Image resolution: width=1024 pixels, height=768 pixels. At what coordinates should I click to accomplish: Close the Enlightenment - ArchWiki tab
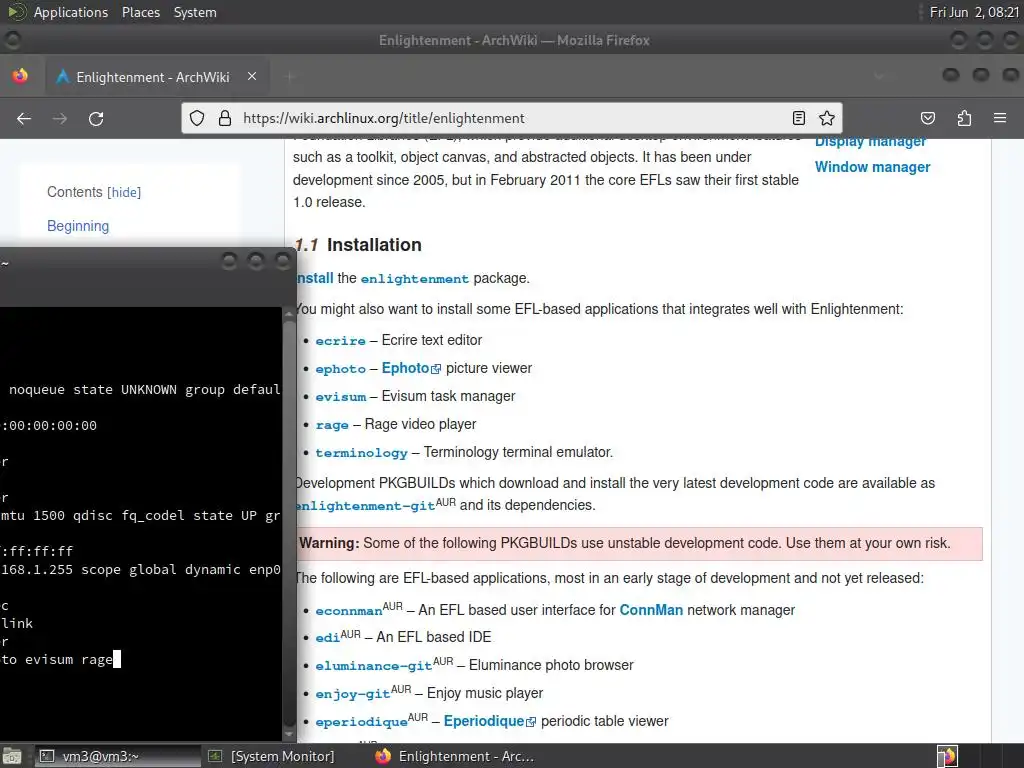[x=252, y=76]
